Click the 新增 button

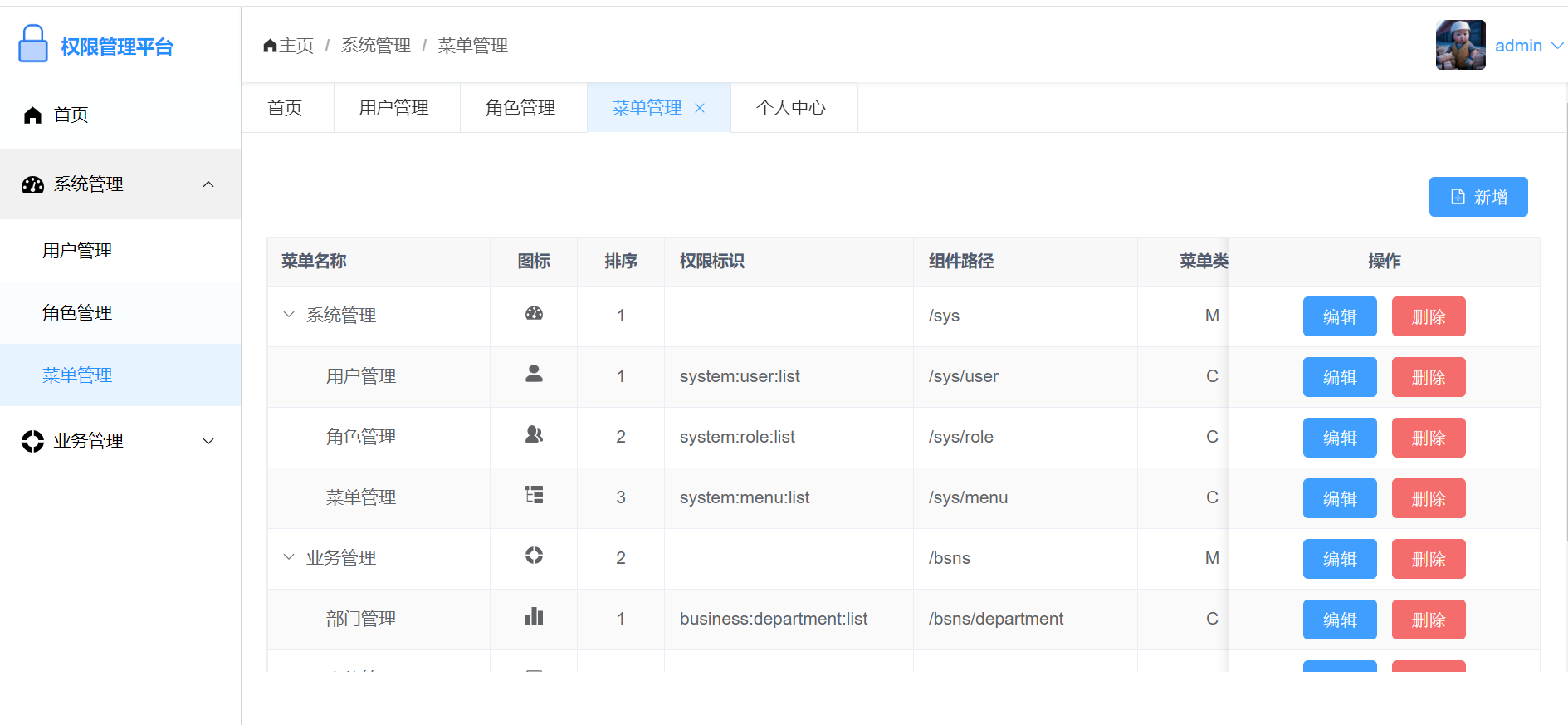(1478, 197)
